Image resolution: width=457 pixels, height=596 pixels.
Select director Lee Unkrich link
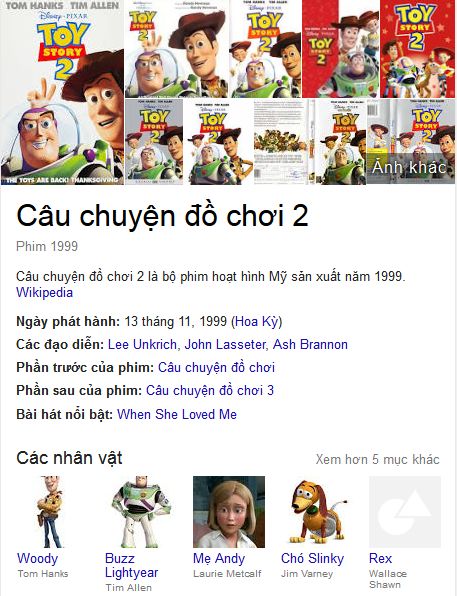point(142,344)
